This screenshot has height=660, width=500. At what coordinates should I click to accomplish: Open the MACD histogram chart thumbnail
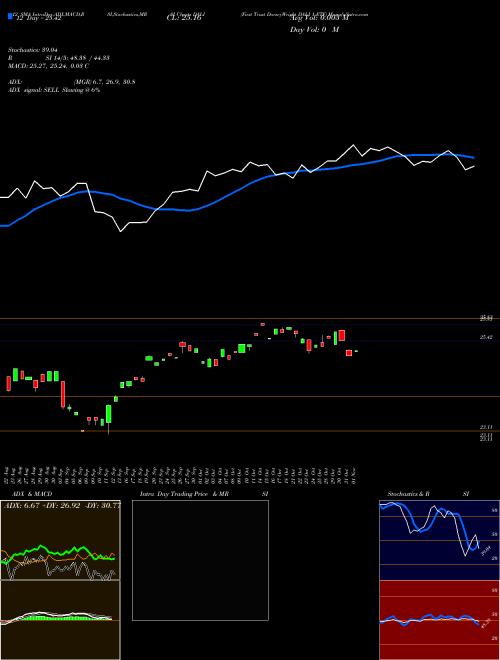[60, 620]
